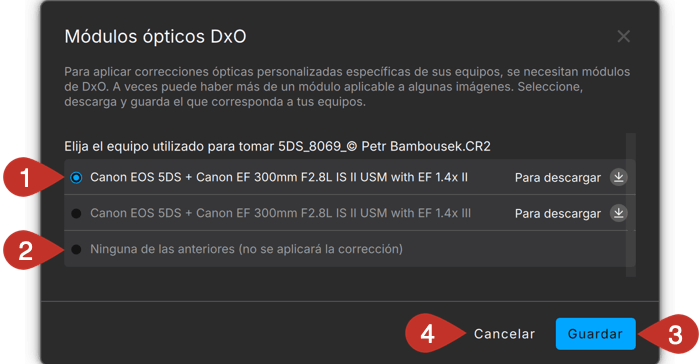Download the EF 1.4x III optical module
This screenshot has width=700, height=364.
[x=618, y=213]
